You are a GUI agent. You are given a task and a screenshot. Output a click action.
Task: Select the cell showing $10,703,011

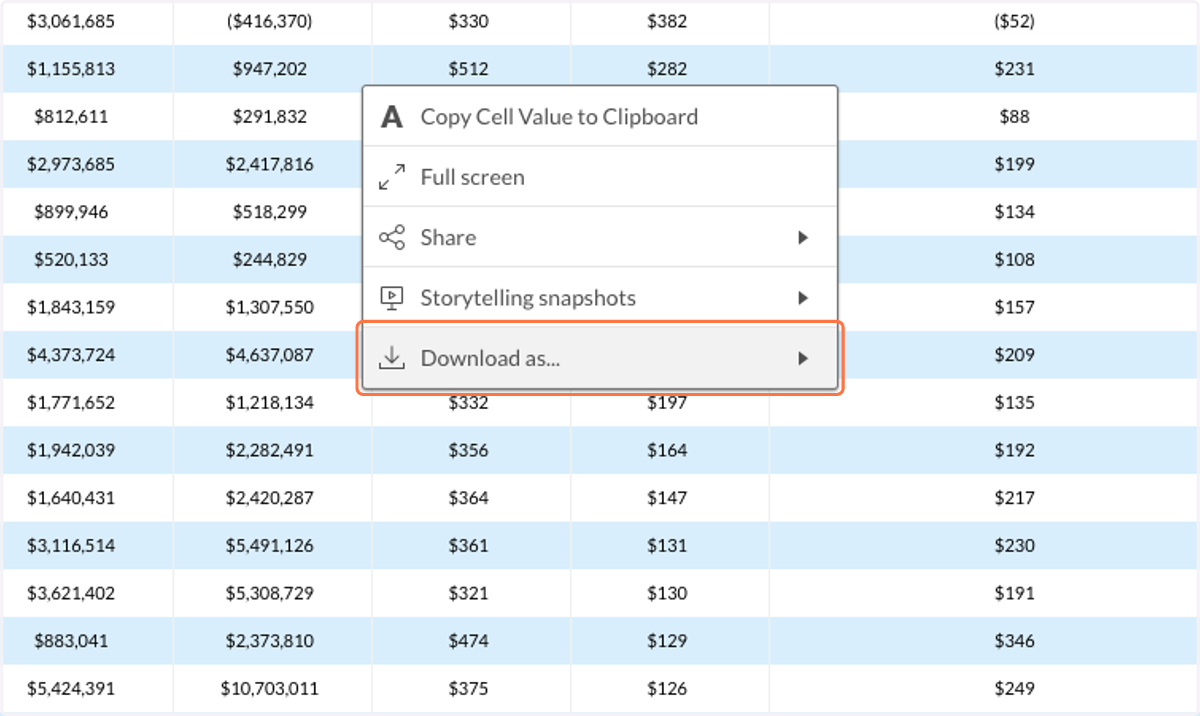coord(270,688)
